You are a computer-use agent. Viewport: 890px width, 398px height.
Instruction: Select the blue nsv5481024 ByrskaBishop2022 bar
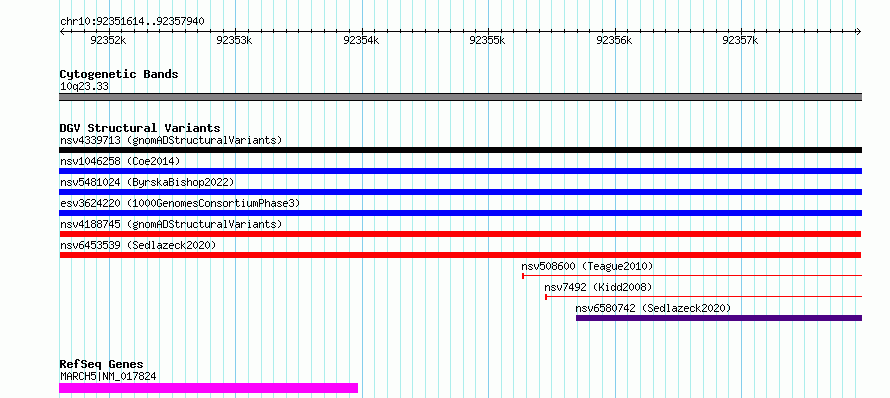pyautogui.click(x=460, y=192)
